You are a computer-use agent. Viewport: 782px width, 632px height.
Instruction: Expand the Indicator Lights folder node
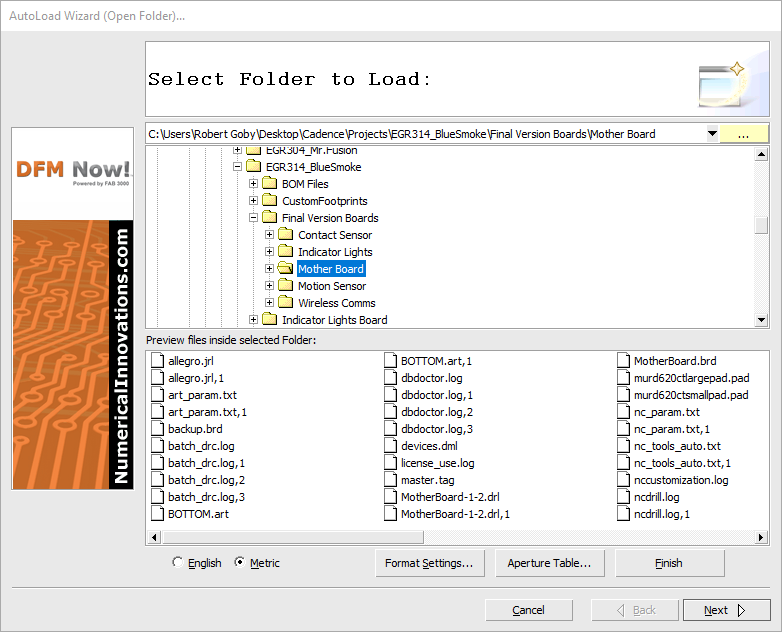click(269, 251)
